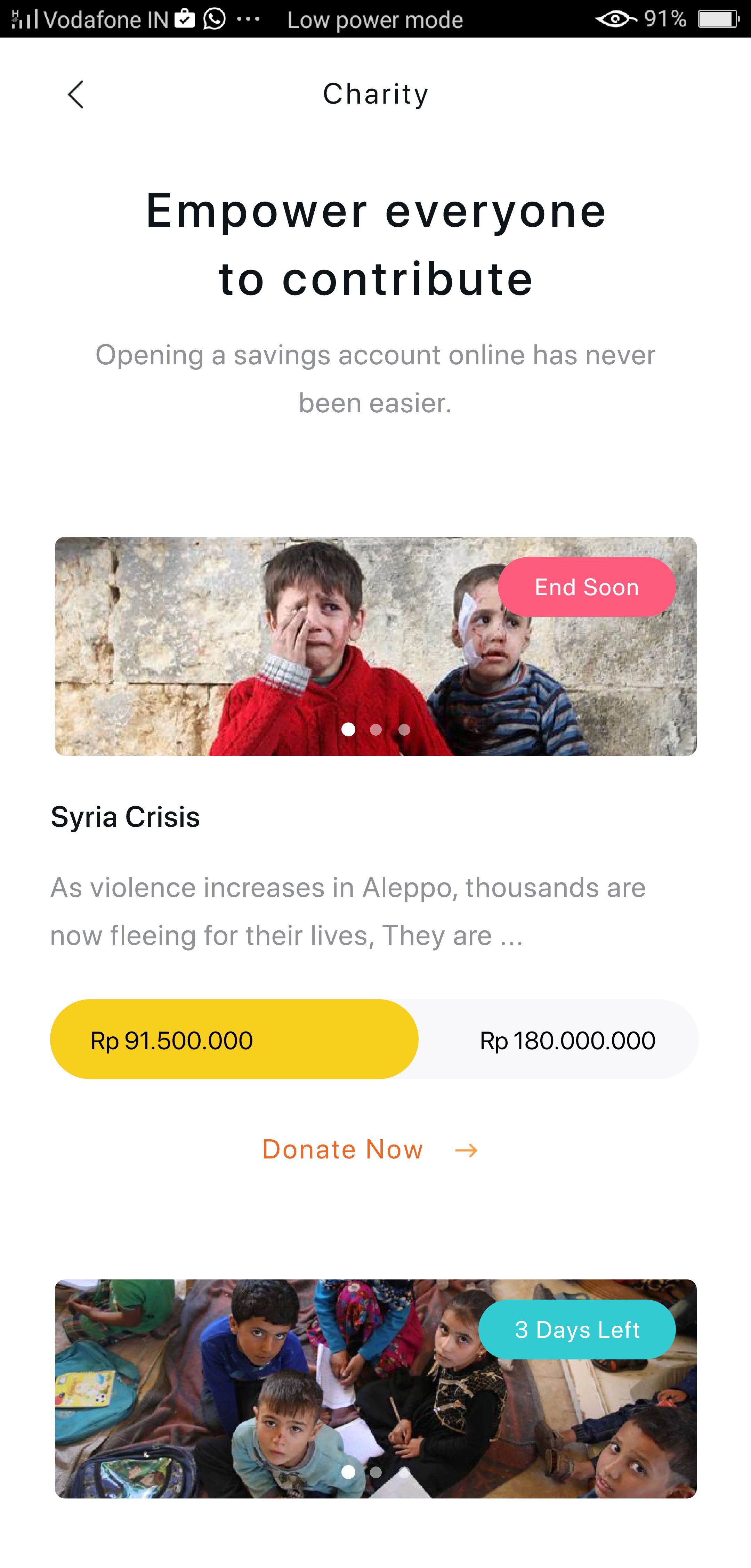Tap the orange arrow beside Donate Now

pyautogui.click(x=466, y=1150)
